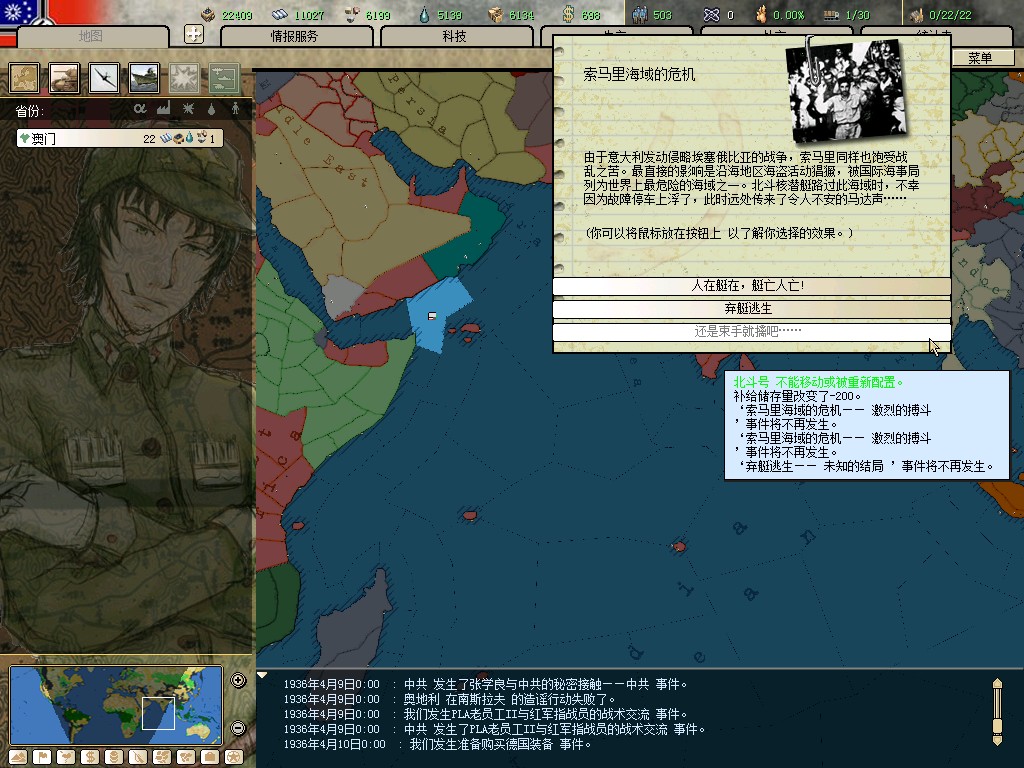Image resolution: width=1024 pixels, height=768 pixels.
Task: Select economic map mode dollar icon
Action: click(x=90, y=758)
